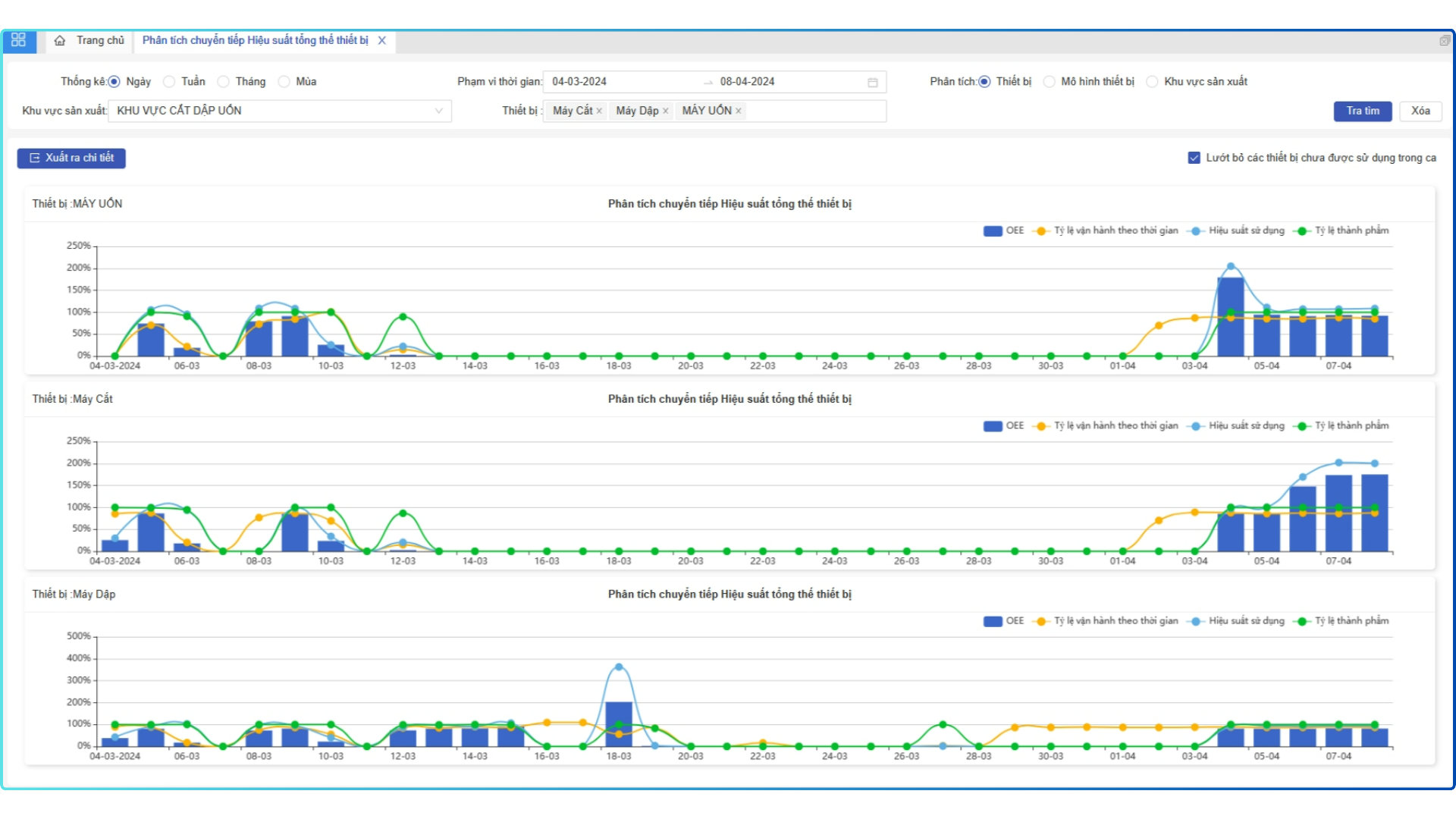Viewport: 1456px width, 819px height.
Task: Toggle OEE legend in Máy Cắt chart
Action: click(x=1003, y=426)
